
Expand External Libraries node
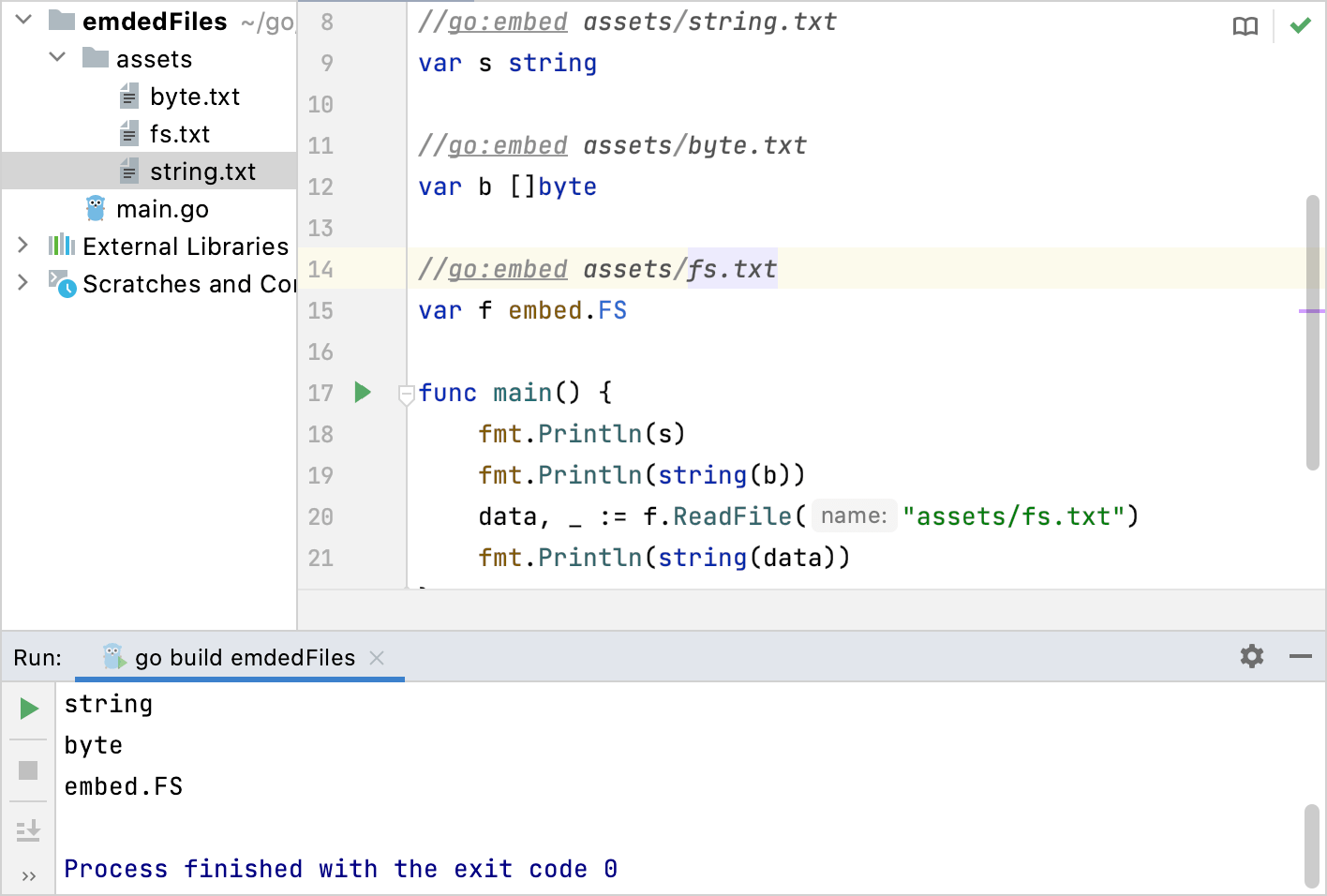pos(23,246)
